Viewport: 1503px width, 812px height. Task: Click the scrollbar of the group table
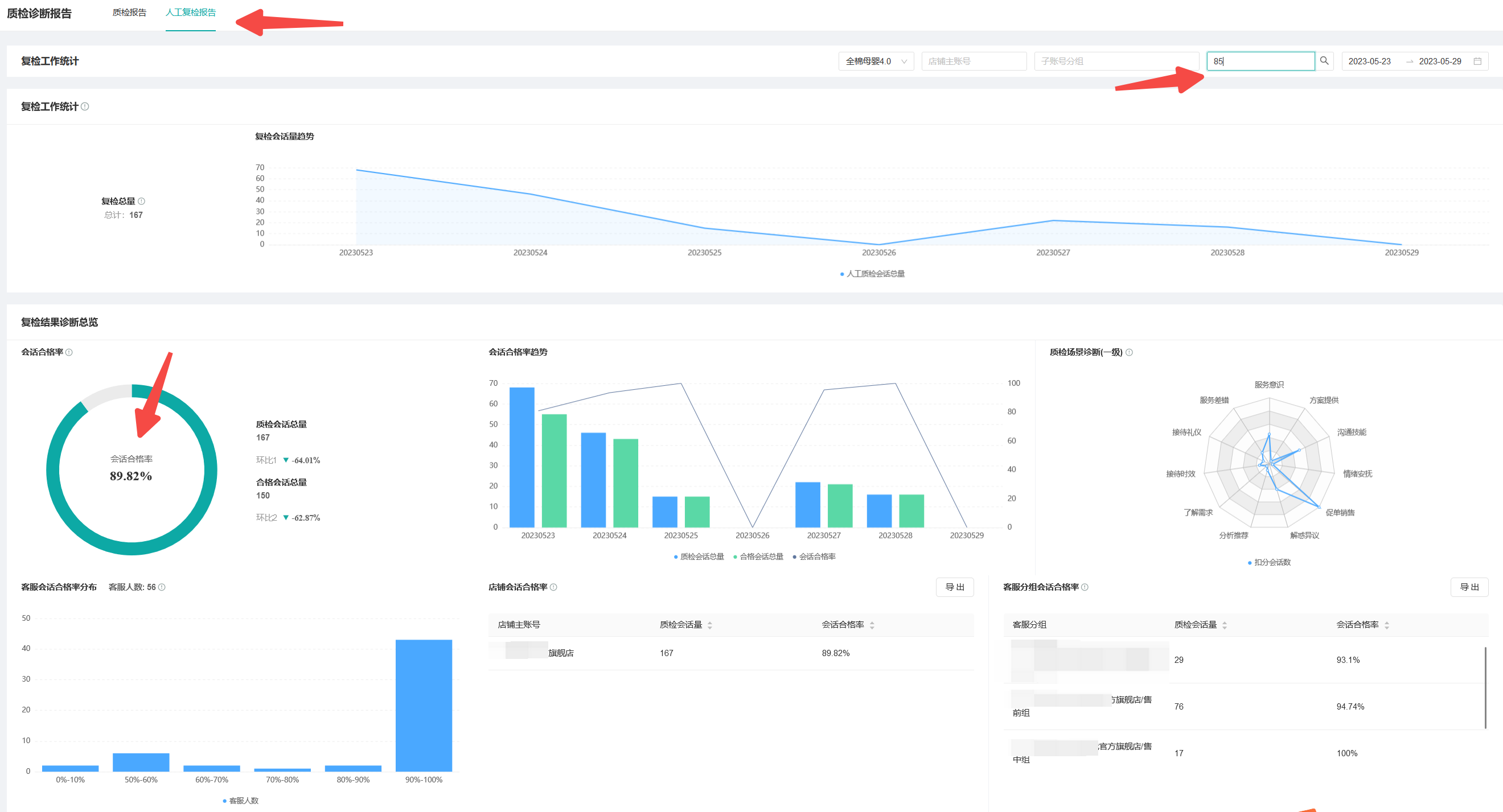tap(1485, 687)
